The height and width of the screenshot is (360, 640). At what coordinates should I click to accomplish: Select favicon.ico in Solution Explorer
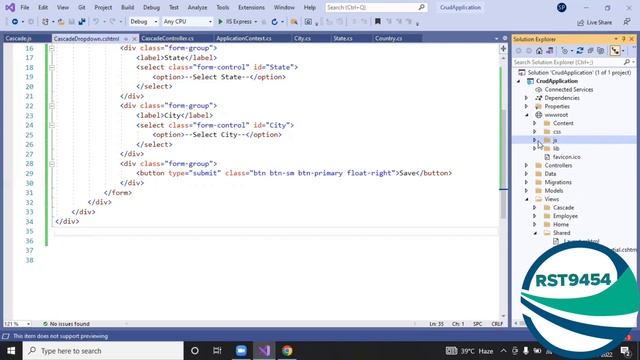(567, 157)
